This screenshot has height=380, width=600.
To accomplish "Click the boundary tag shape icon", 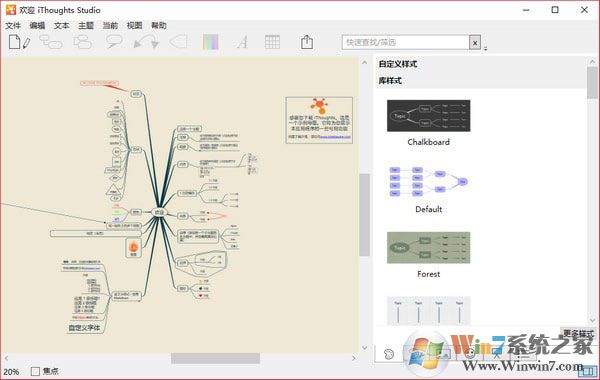I will click(x=178, y=42).
